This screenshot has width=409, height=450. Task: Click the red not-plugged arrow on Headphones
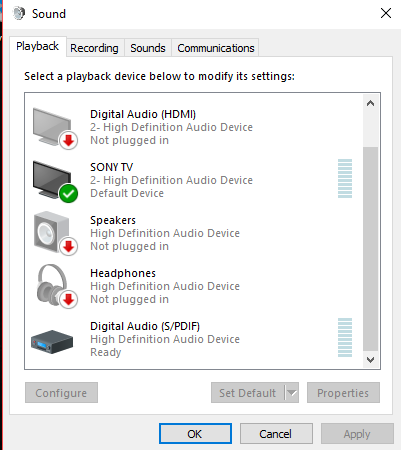tap(69, 299)
